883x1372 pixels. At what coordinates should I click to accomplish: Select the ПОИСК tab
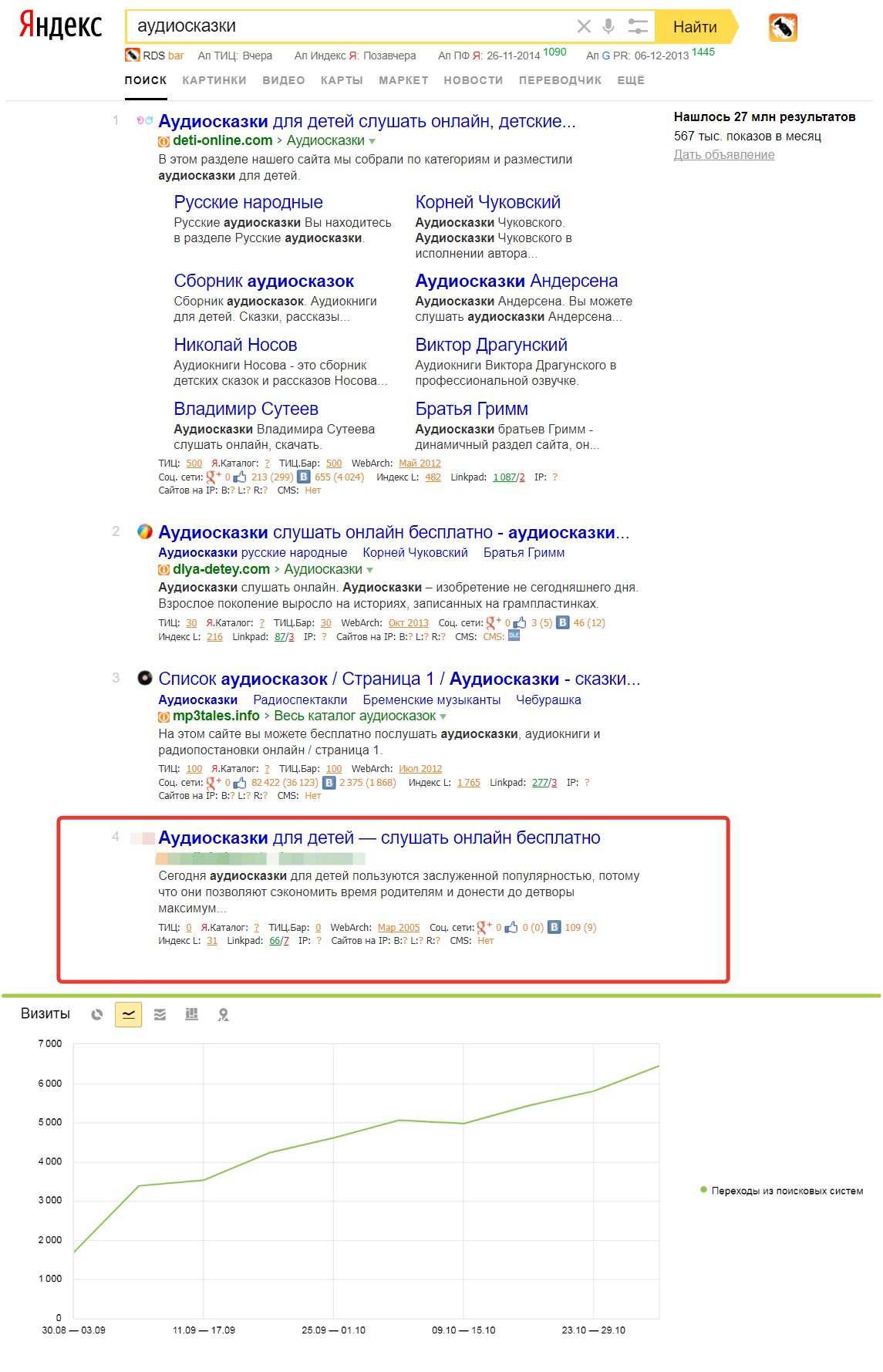(x=146, y=80)
